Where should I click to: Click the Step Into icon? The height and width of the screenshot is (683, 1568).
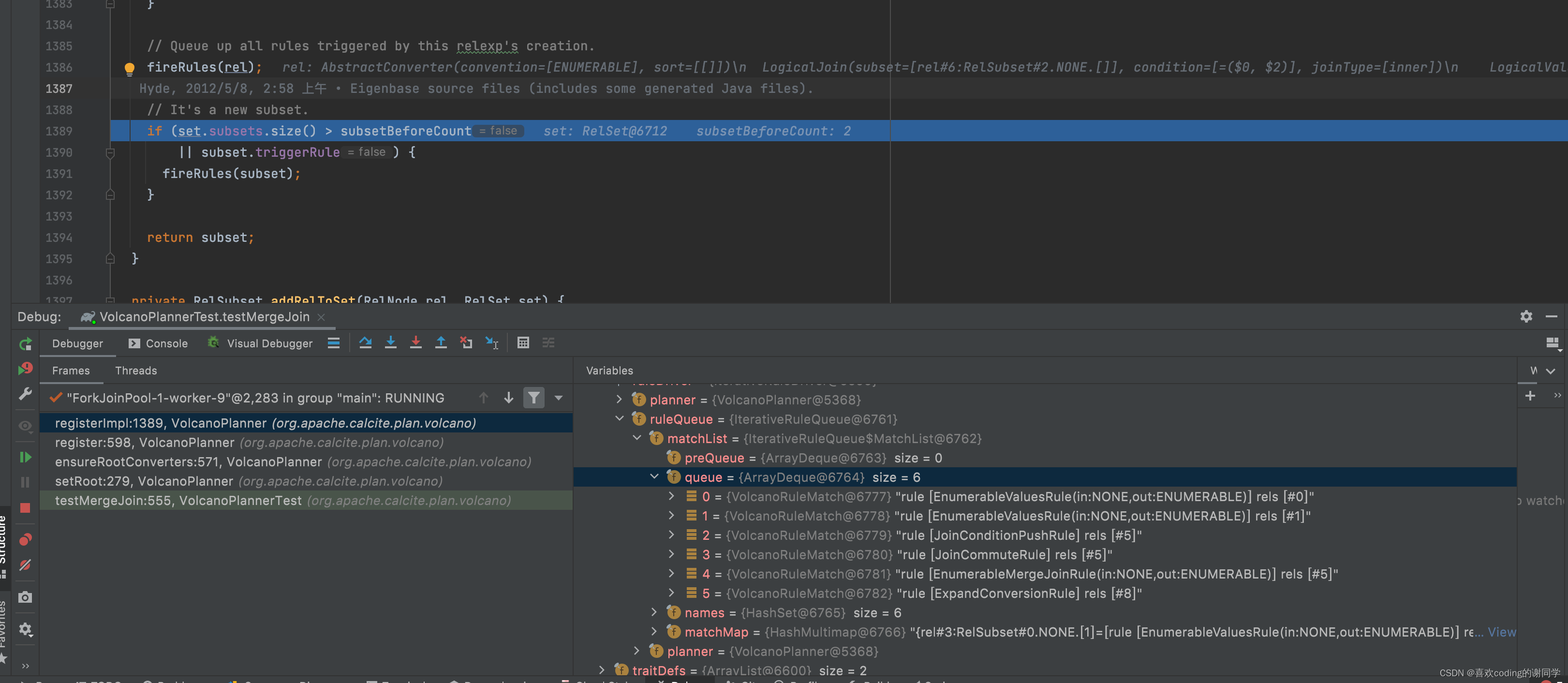point(390,343)
